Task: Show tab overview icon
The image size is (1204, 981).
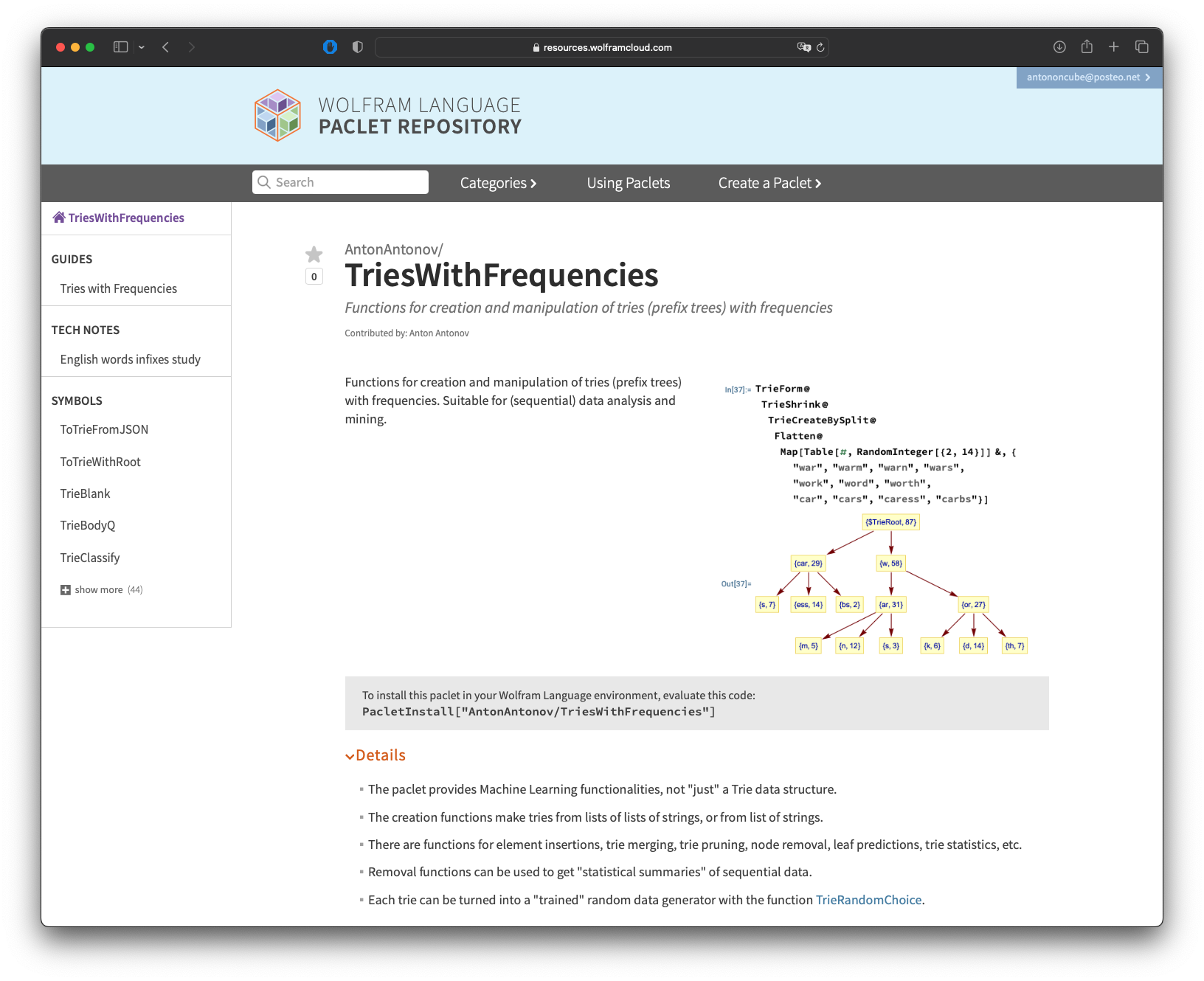Action: [1141, 47]
